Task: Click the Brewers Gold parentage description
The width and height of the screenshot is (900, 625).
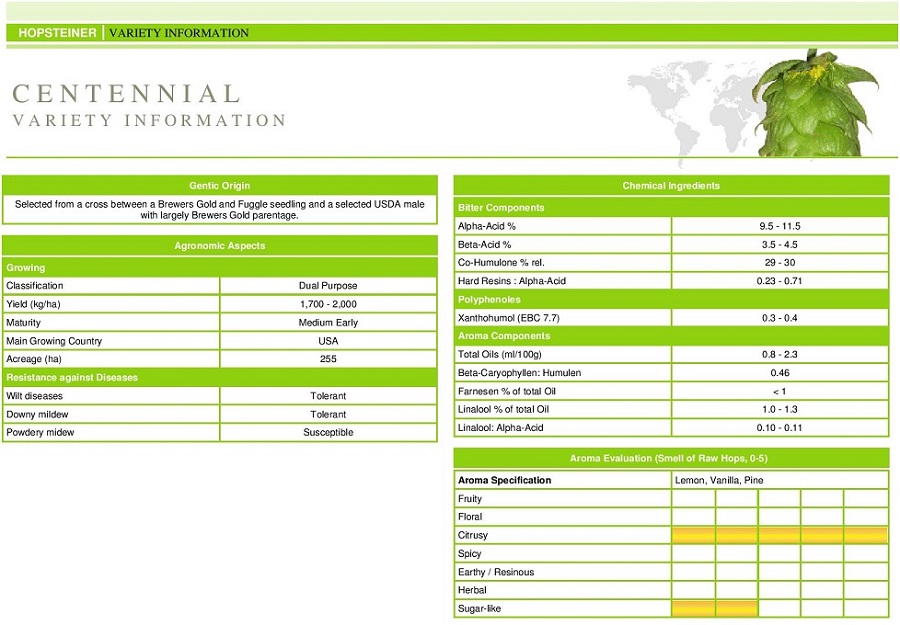Action: coord(220,209)
